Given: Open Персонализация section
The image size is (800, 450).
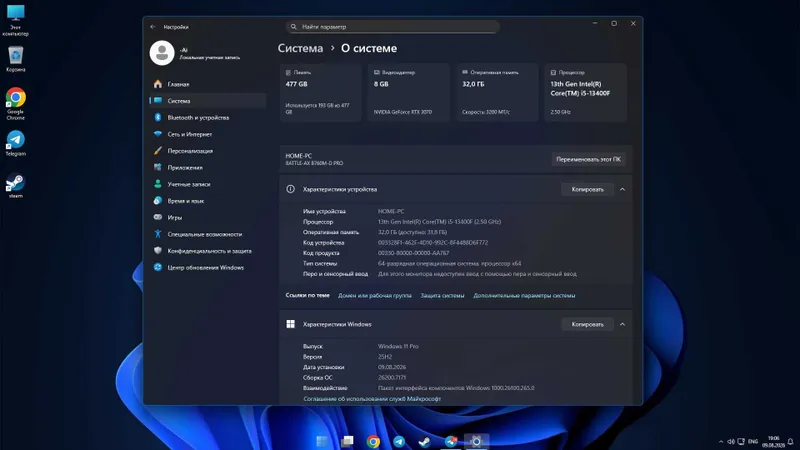Looking at the screenshot, I should point(208,151).
